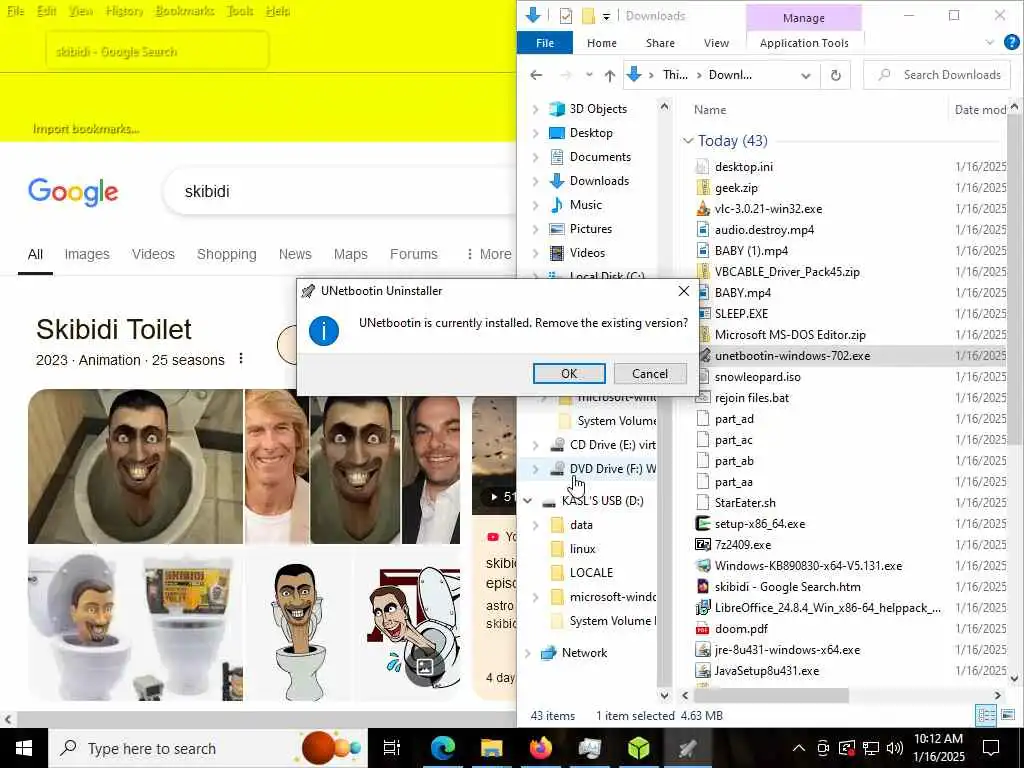Screen dimensions: 1024x768
Task: Collapse the Today (43) group
Action: [687, 141]
